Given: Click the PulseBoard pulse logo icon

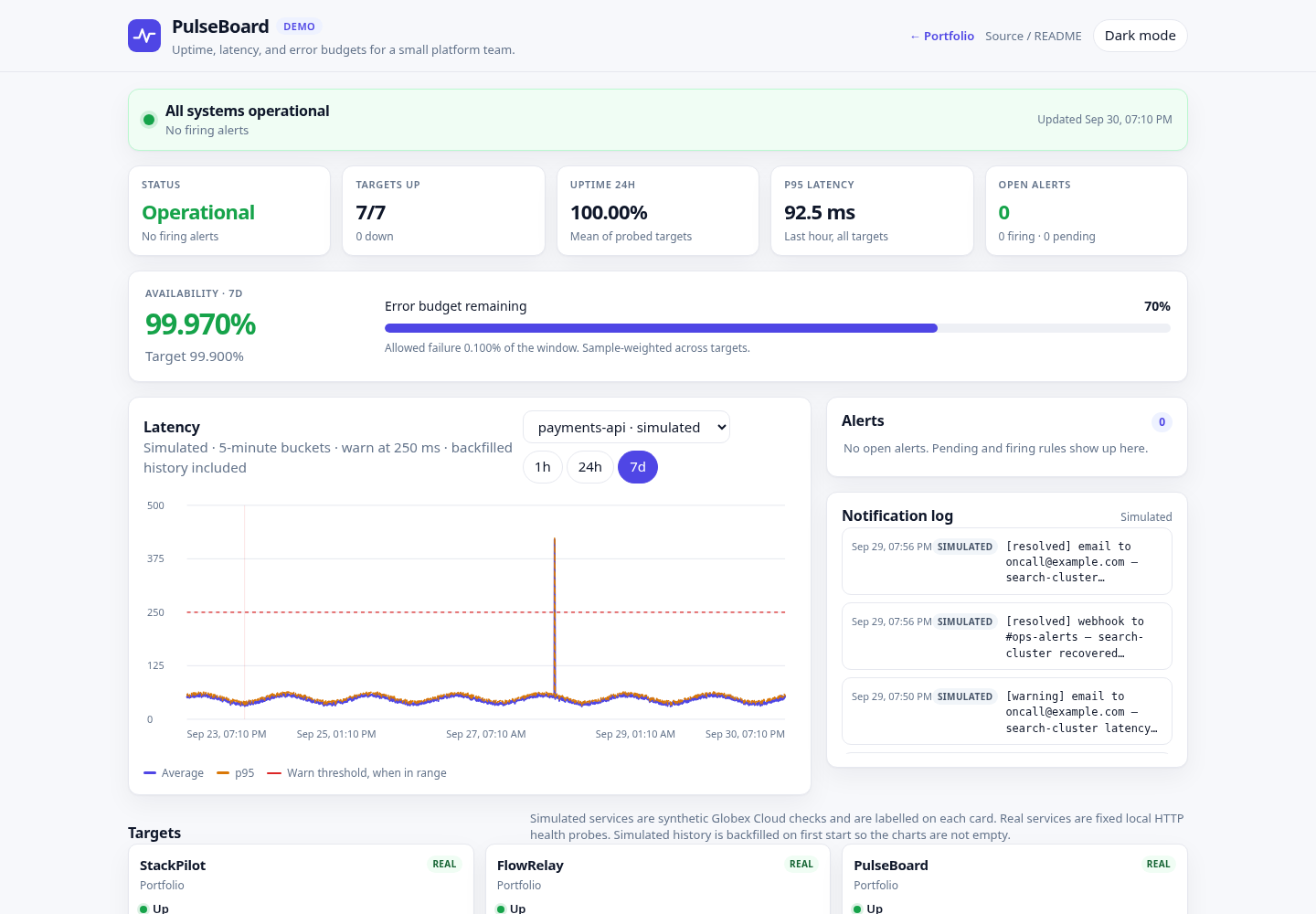Looking at the screenshot, I should coord(144,36).
